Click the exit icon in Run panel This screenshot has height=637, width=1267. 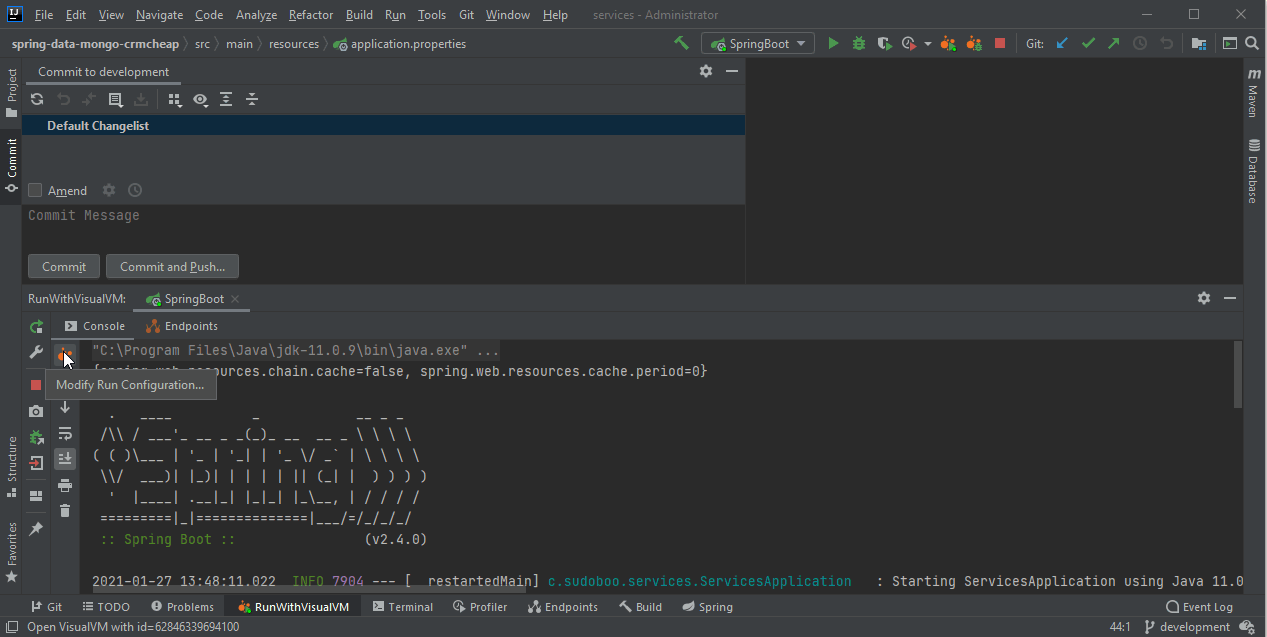[36, 463]
